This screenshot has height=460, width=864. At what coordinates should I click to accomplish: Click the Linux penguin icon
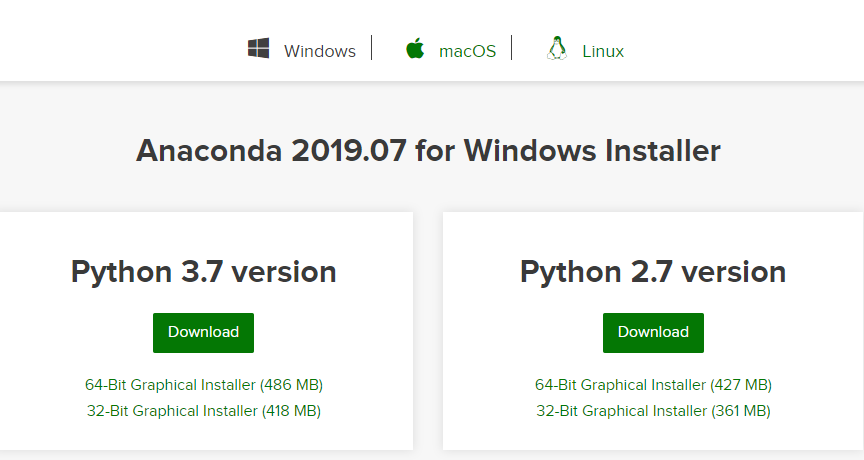tap(557, 49)
